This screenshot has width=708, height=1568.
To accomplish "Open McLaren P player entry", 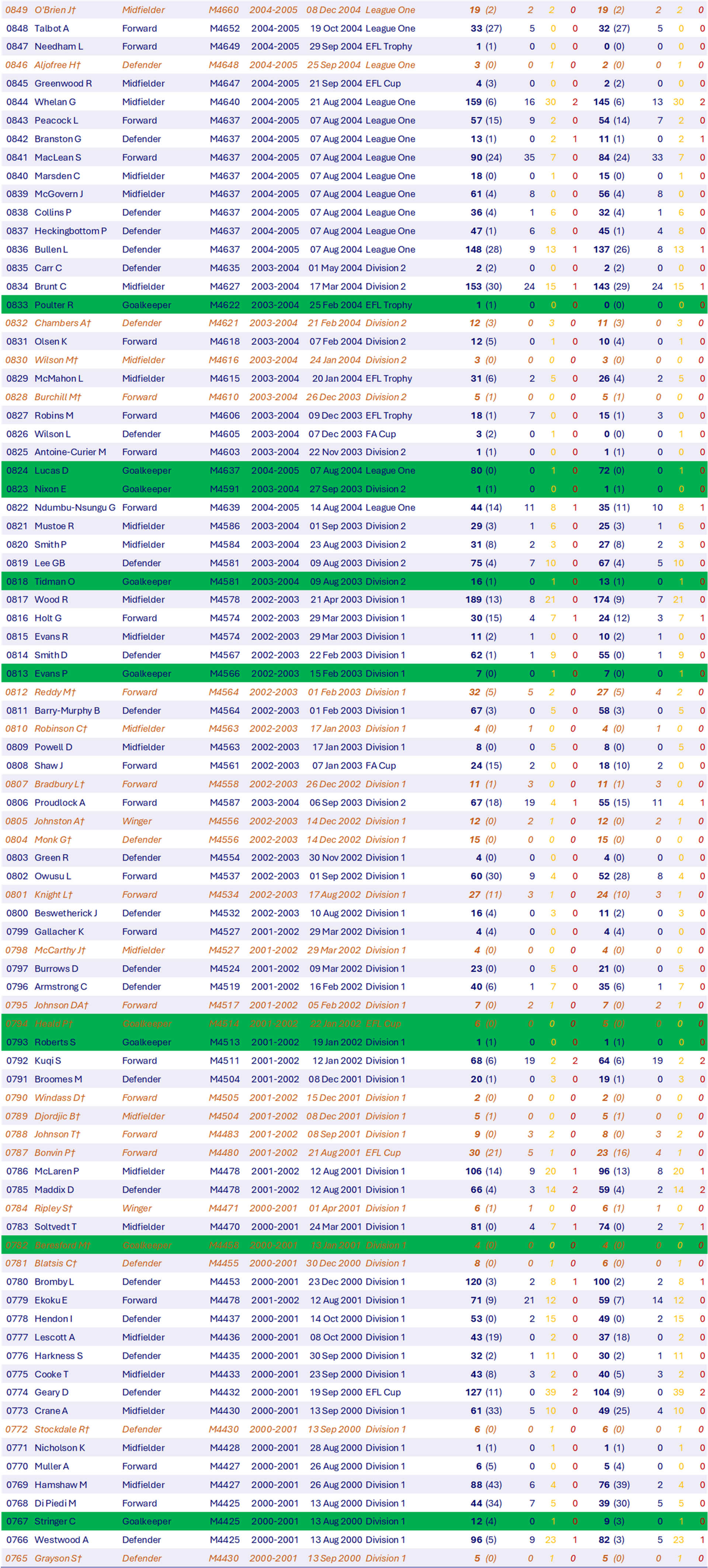I will 57,1171.
